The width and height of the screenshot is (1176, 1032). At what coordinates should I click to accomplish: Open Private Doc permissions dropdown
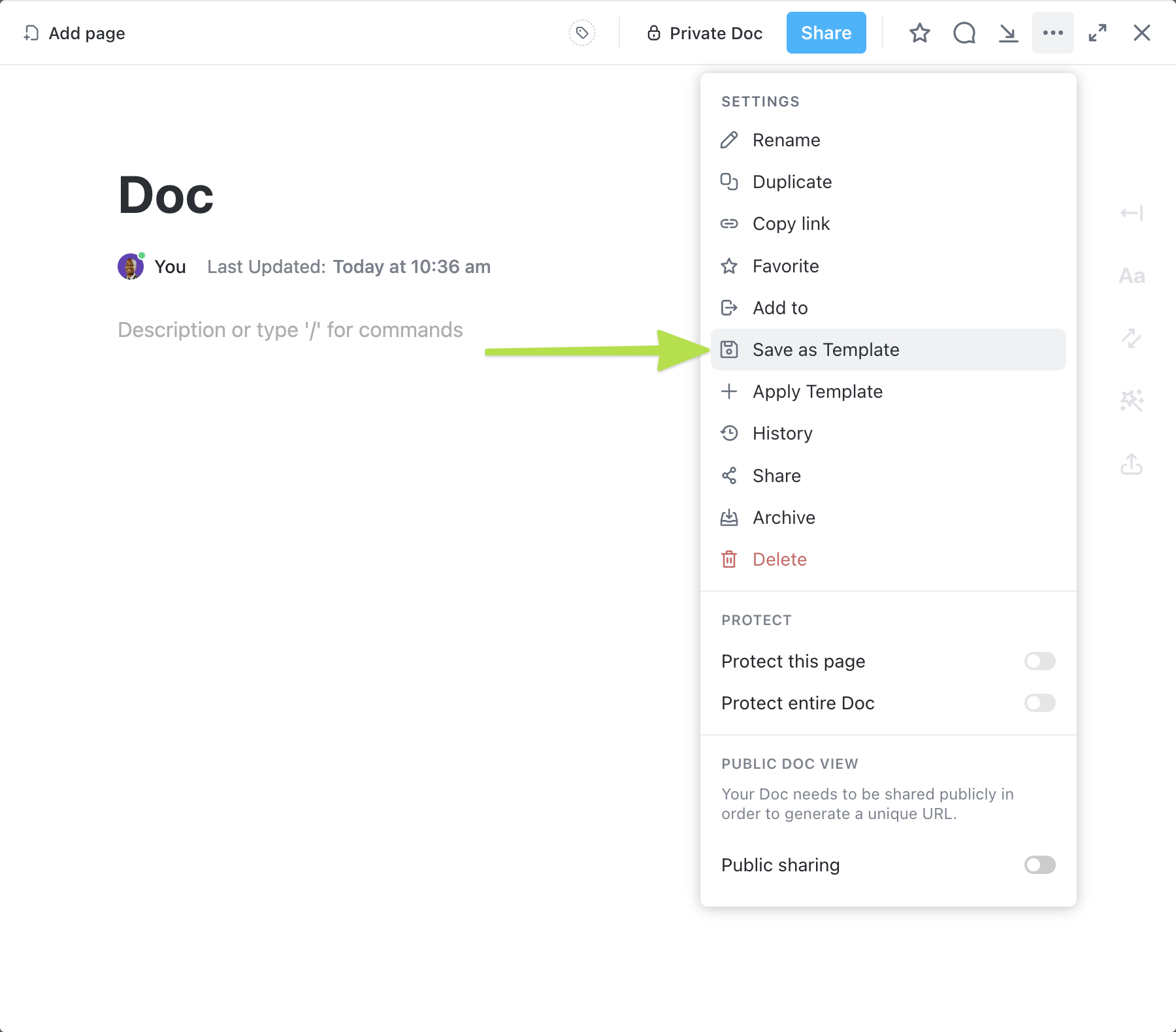(x=705, y=33)
